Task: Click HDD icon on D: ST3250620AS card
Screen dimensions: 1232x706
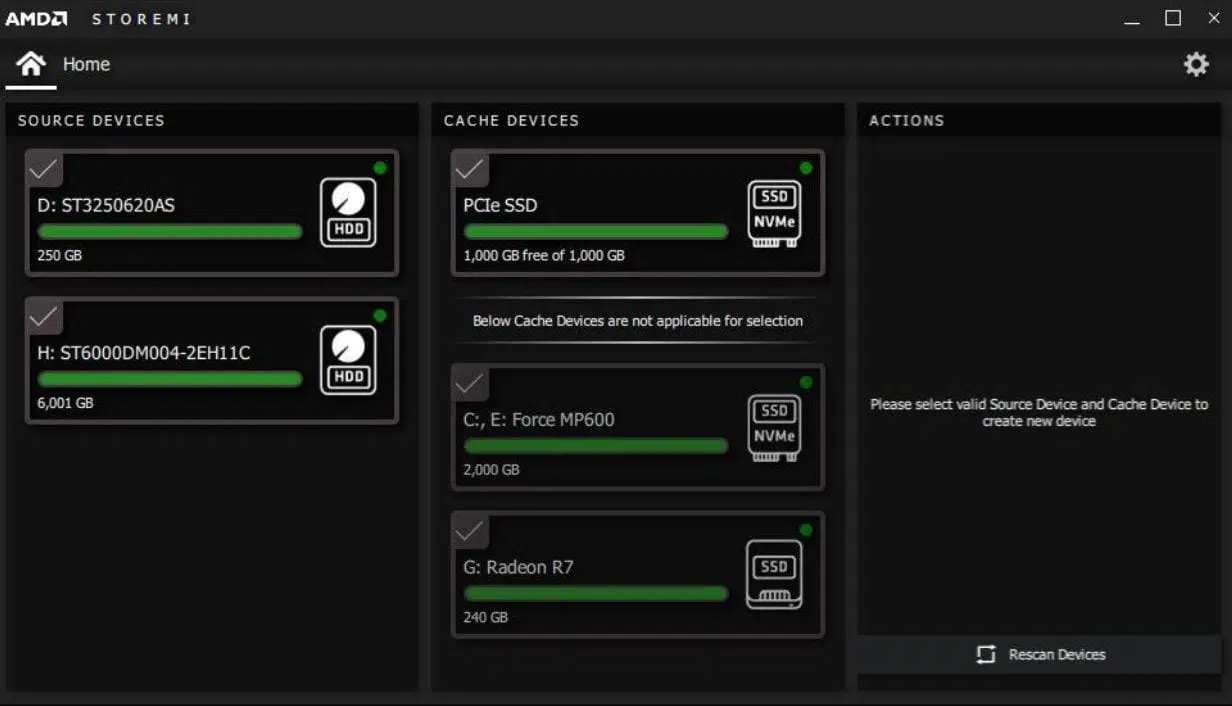Action: point(348,212)
